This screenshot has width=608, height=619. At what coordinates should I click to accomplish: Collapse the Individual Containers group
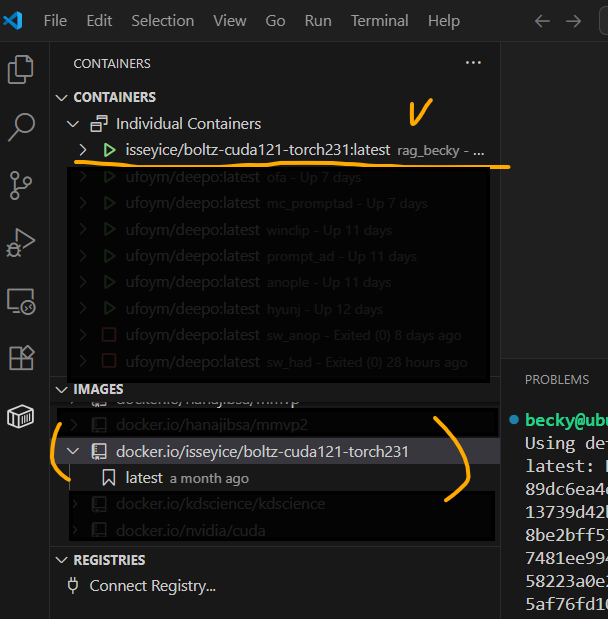(x=73, y=124)
